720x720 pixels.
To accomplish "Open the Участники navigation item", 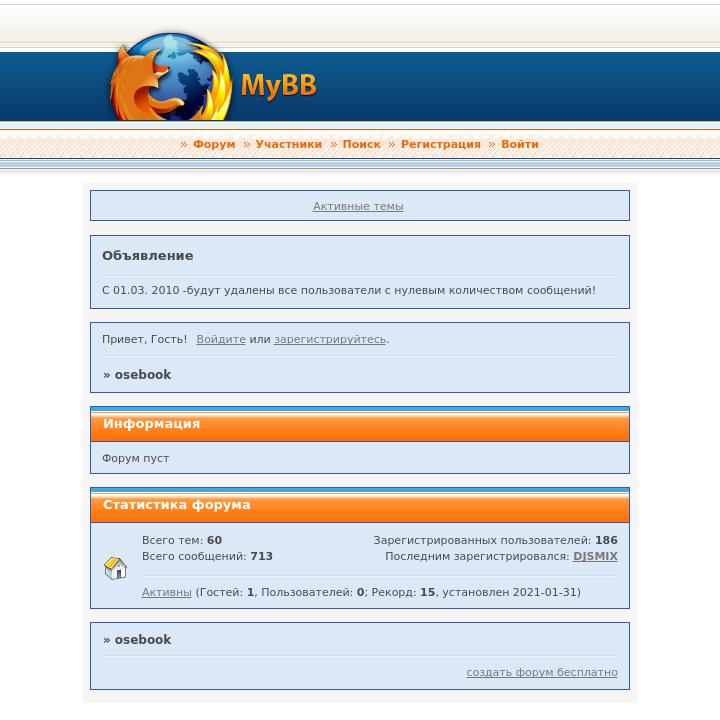I will pos(289,144).
